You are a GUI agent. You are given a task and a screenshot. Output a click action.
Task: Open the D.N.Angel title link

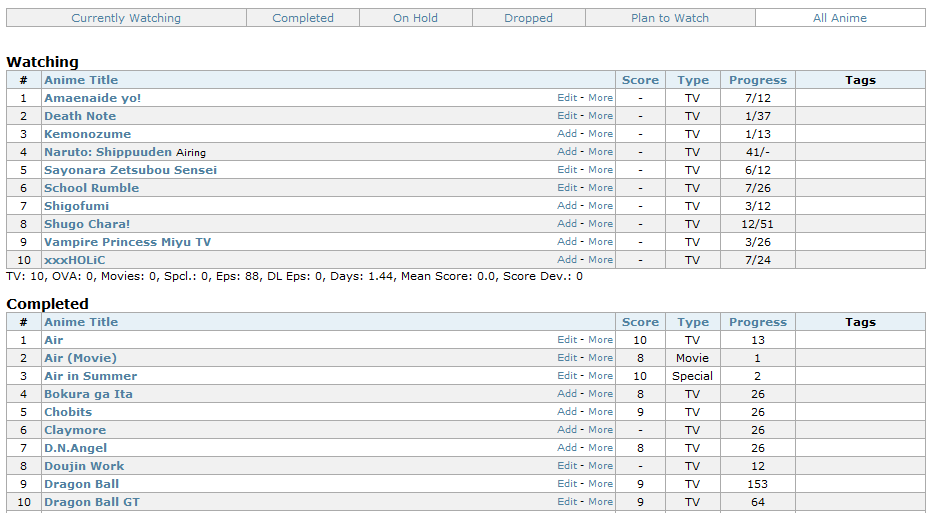point(76,448)
